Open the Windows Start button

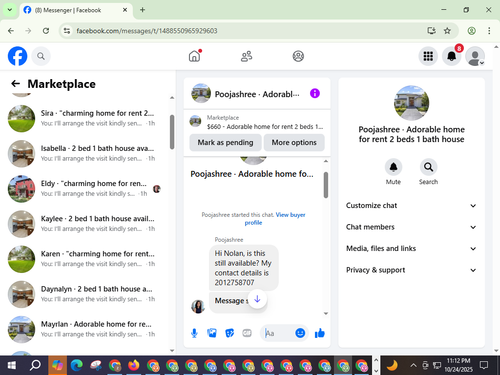11,366
